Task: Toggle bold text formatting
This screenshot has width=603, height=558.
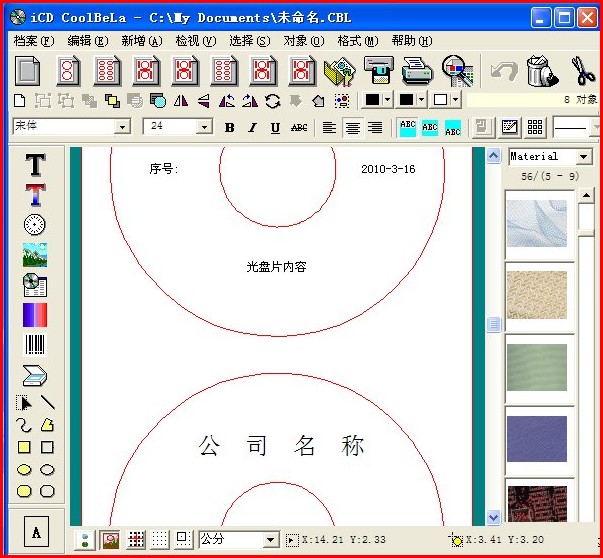Action: click(x=230, y=127)
